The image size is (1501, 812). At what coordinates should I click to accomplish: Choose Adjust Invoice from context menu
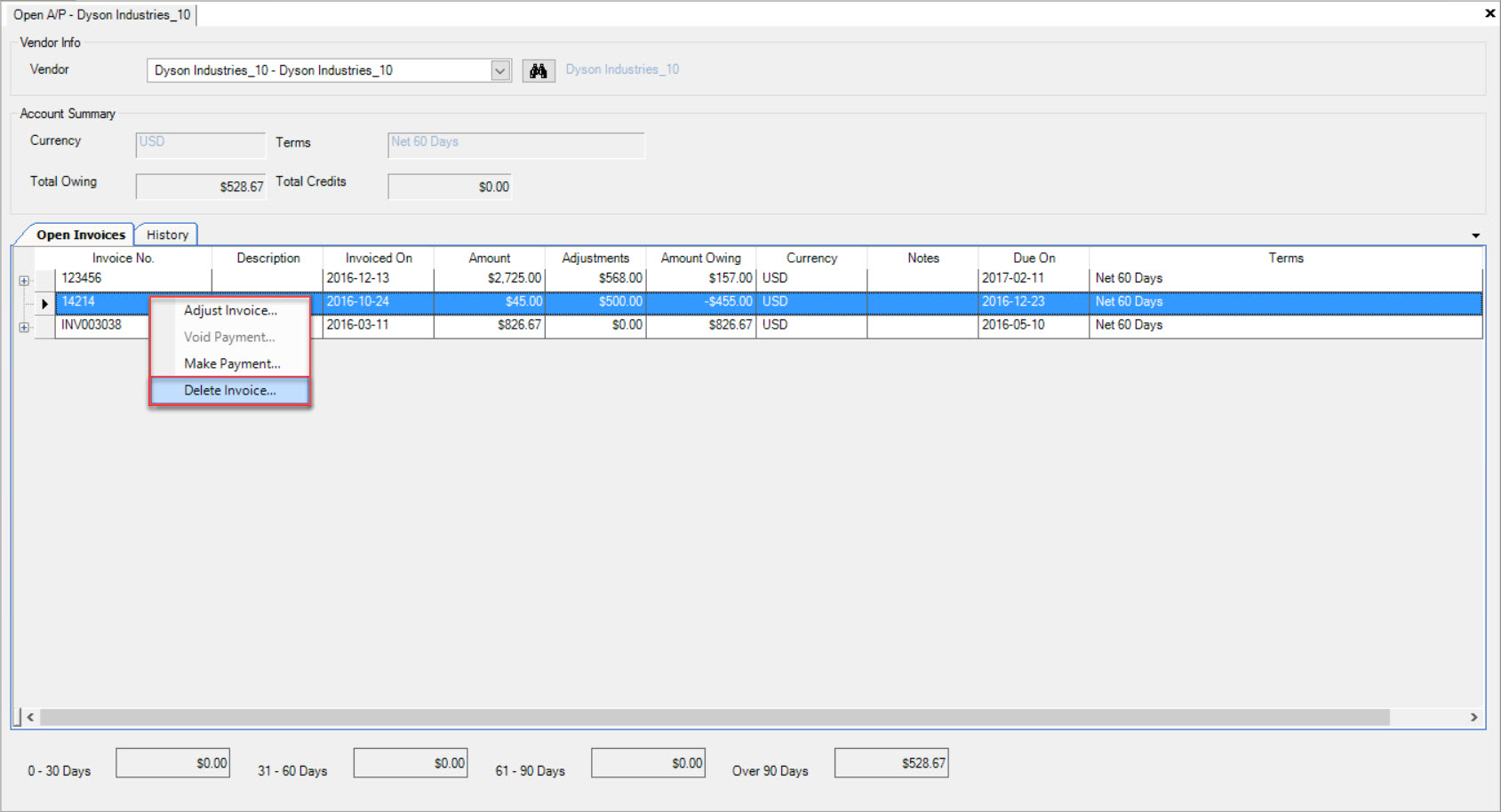pos(230,310)
